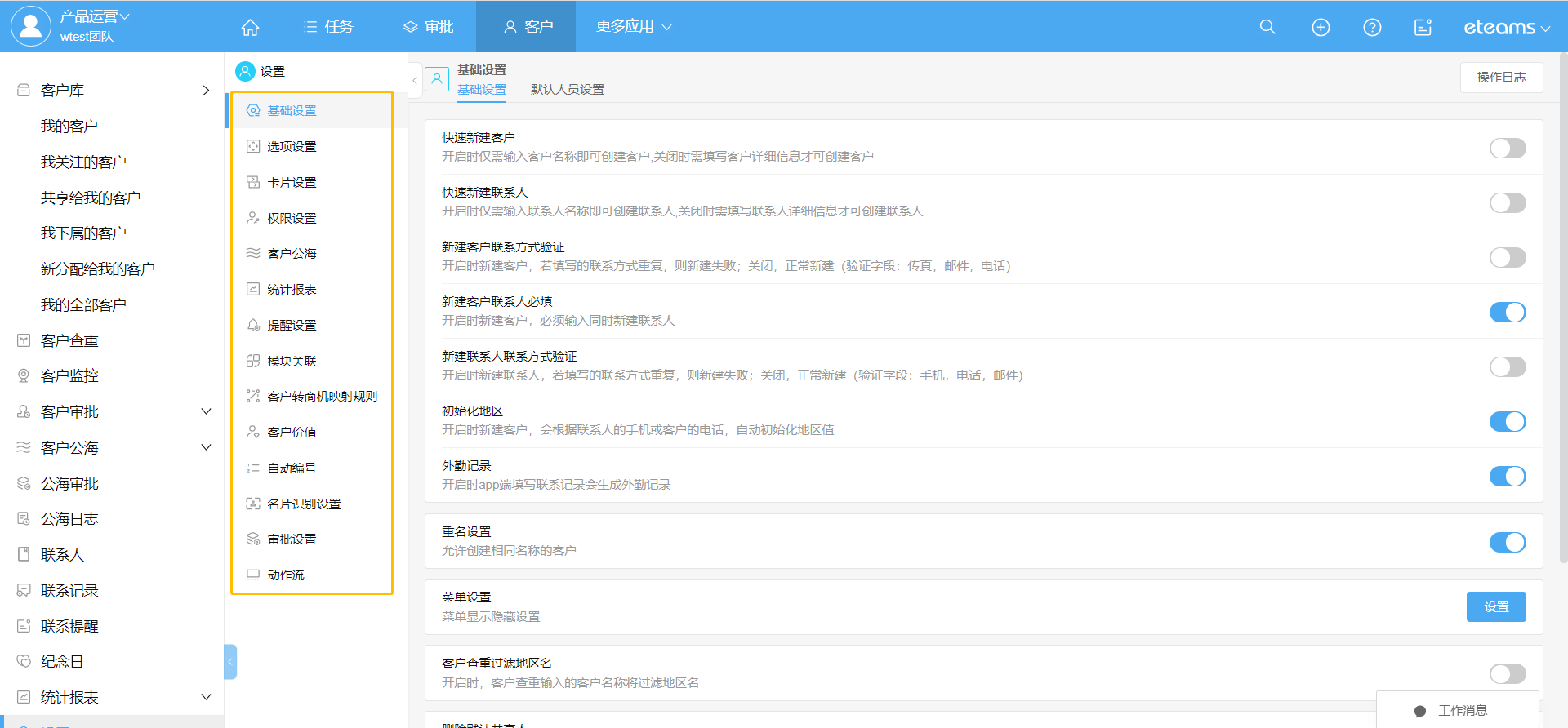Open 名片识别设置 in the settings menu
The height and width of the screenshot is (728, 1568).
304,504
